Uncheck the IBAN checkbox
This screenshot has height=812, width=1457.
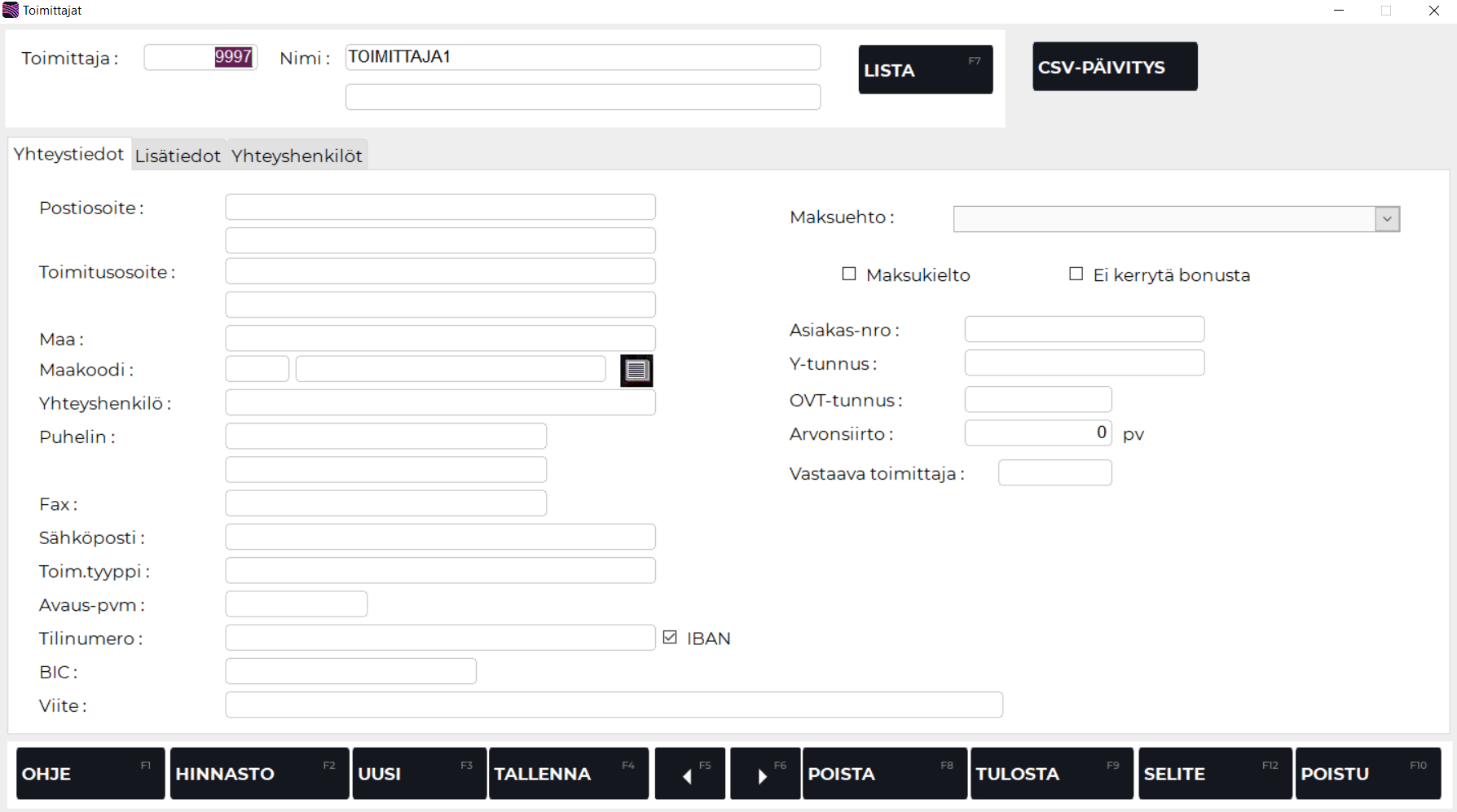[670, 638]
